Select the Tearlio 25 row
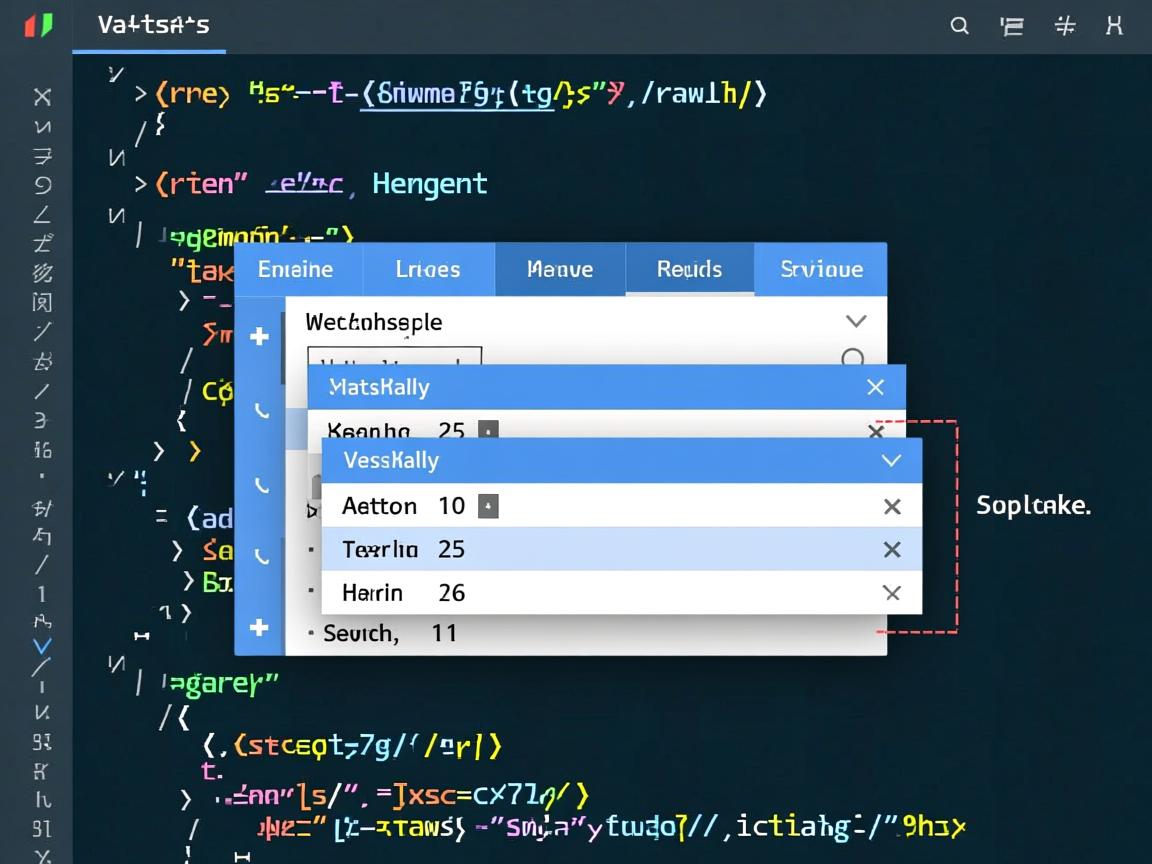Image resolution: width=1152 pixels, height=864 pixels. coord(600,549)
